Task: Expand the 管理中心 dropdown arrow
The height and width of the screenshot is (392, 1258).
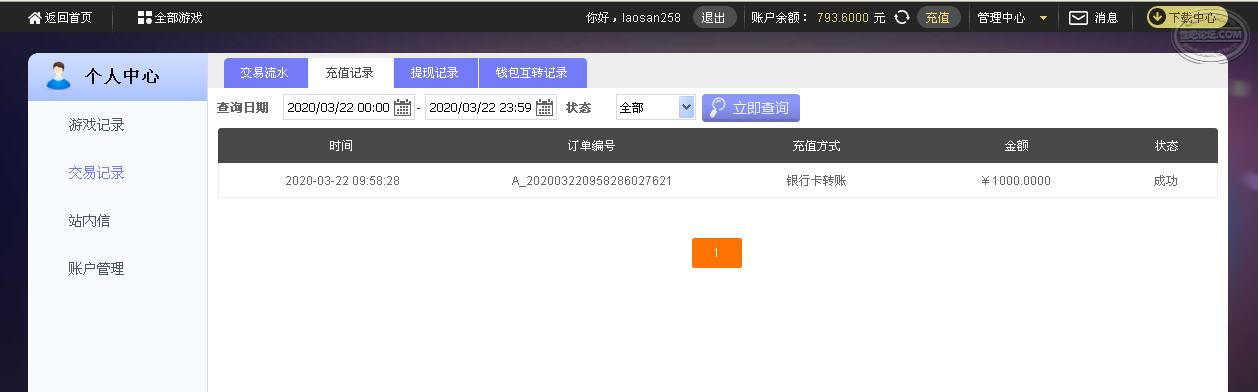Action: click(1043, 18)
